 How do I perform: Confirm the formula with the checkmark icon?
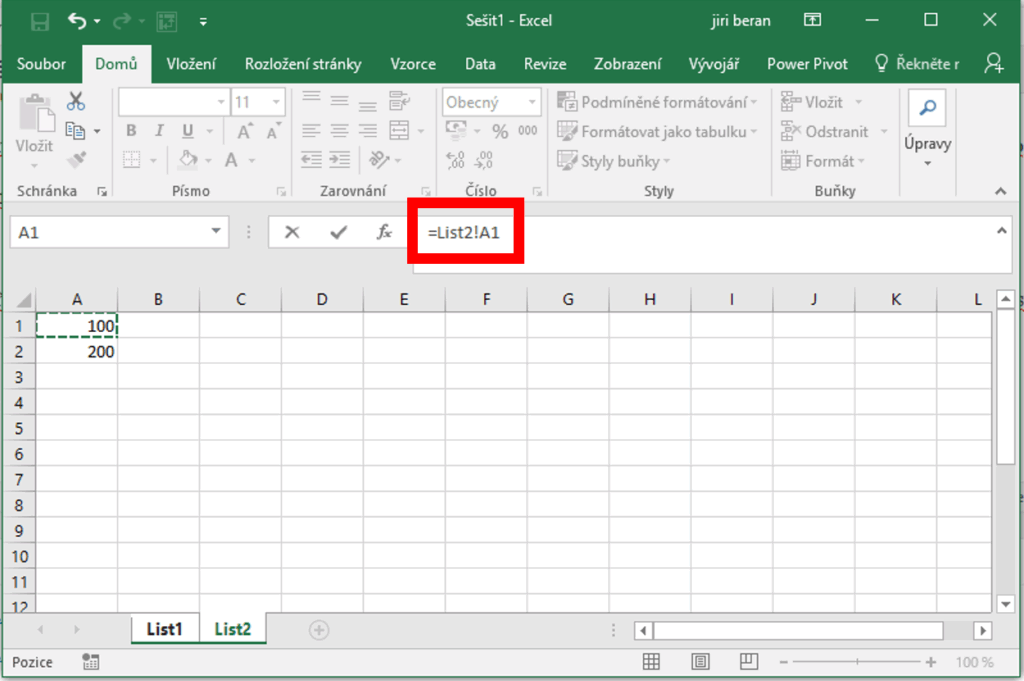tap(338, 232)
